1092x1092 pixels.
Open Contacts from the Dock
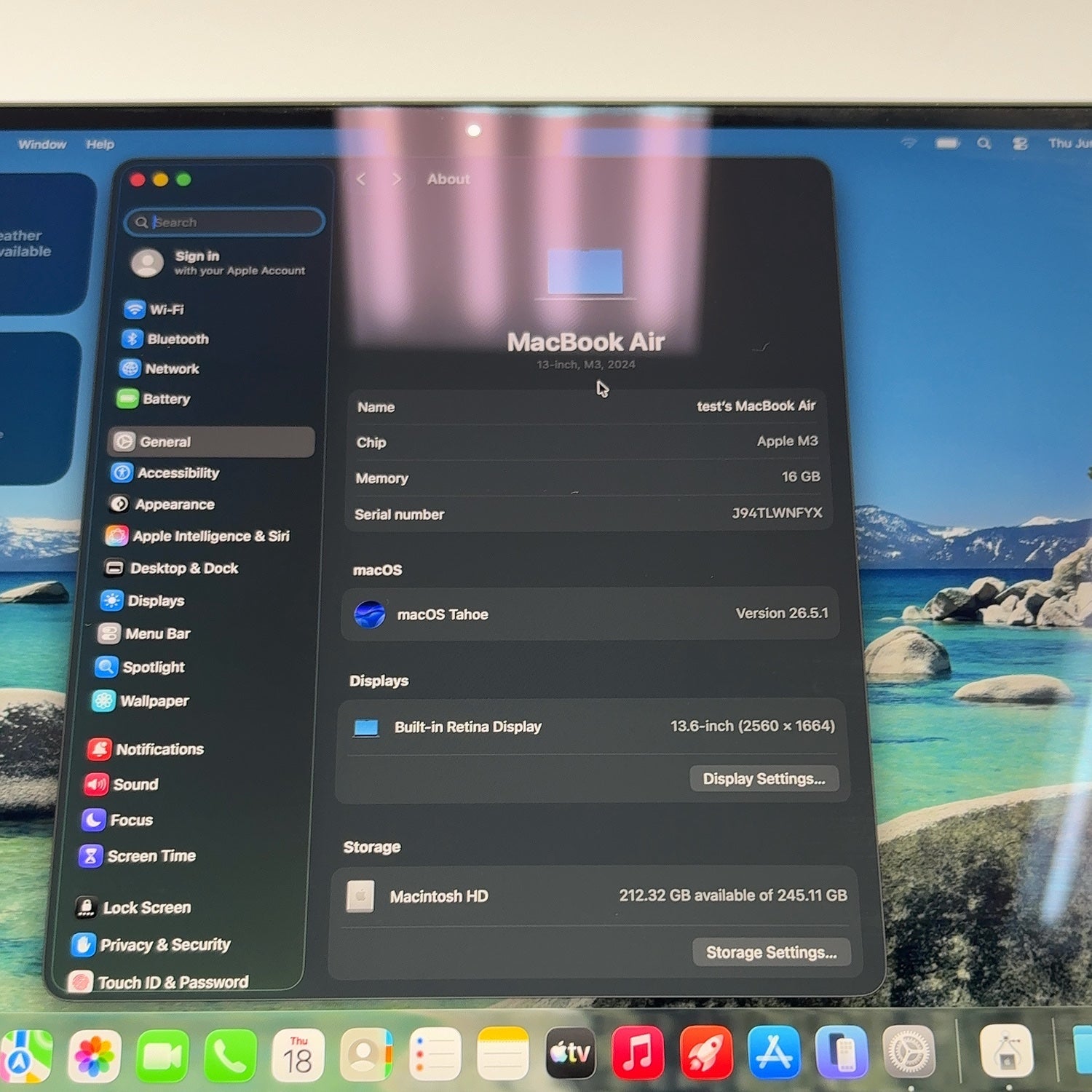(x=366, y=1054)
